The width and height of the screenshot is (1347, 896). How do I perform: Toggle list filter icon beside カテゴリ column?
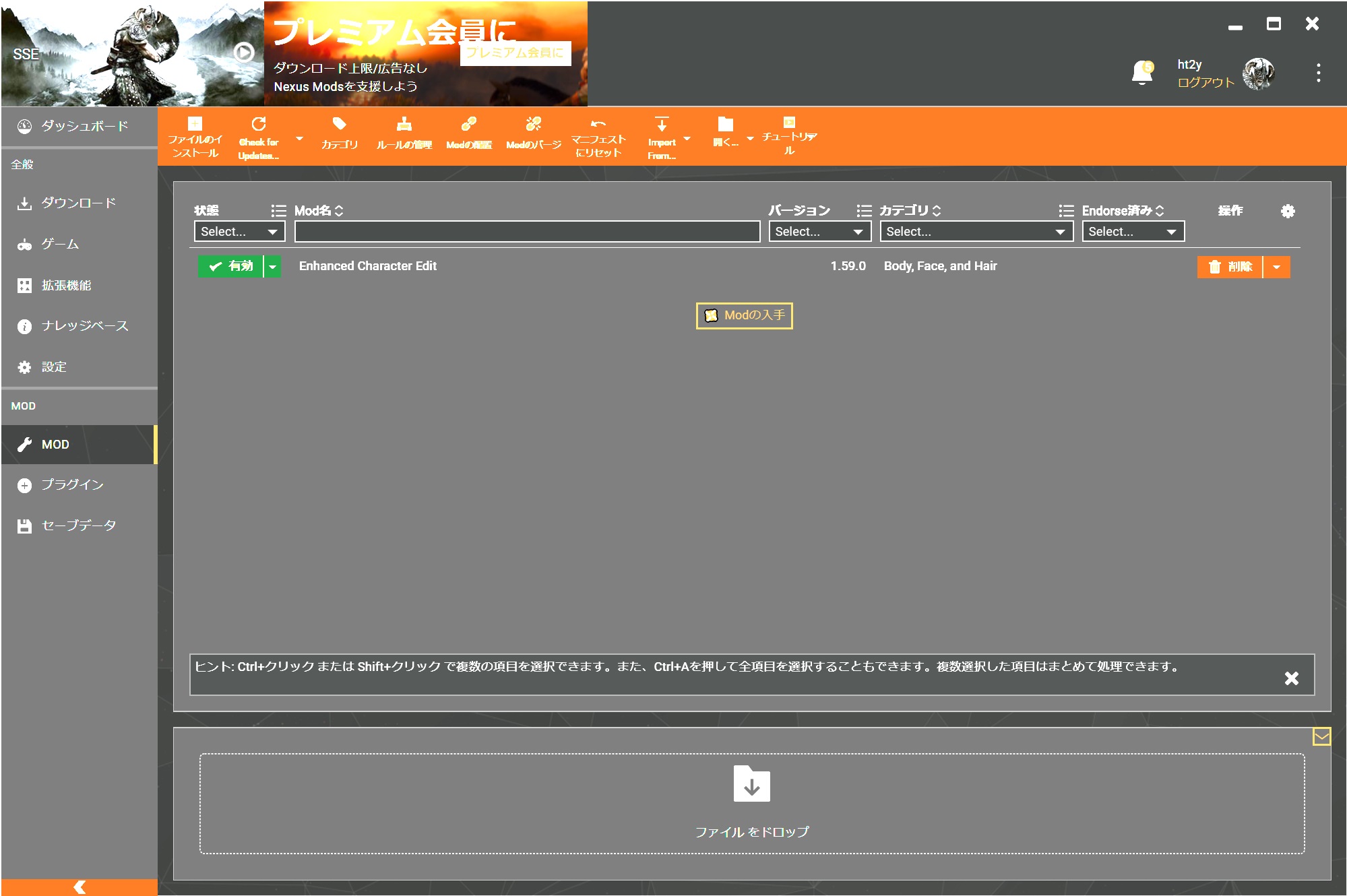point(1066,211)
